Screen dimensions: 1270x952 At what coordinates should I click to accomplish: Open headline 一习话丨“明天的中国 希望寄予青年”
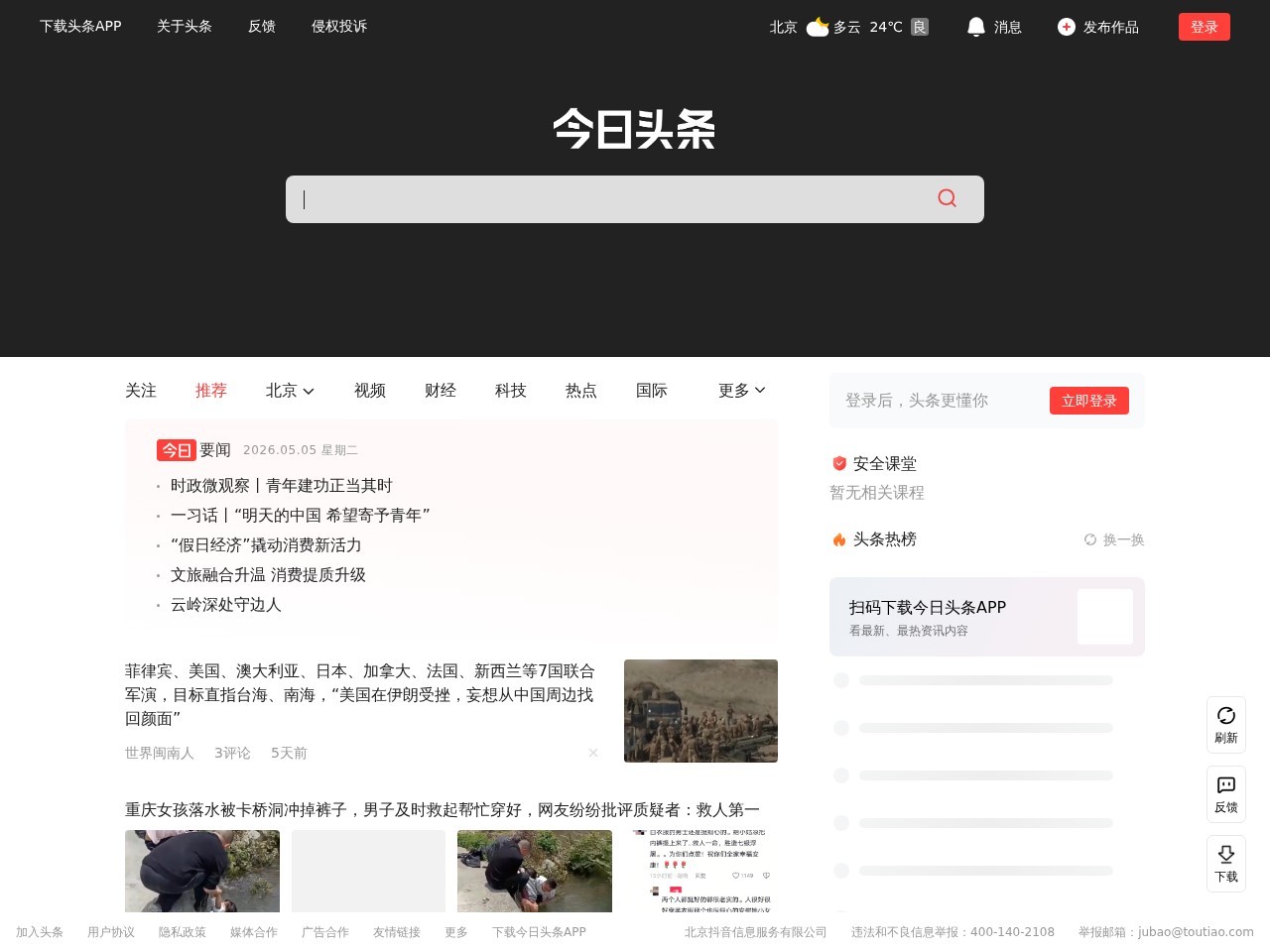pyautogui.click(x=301, y=516)
